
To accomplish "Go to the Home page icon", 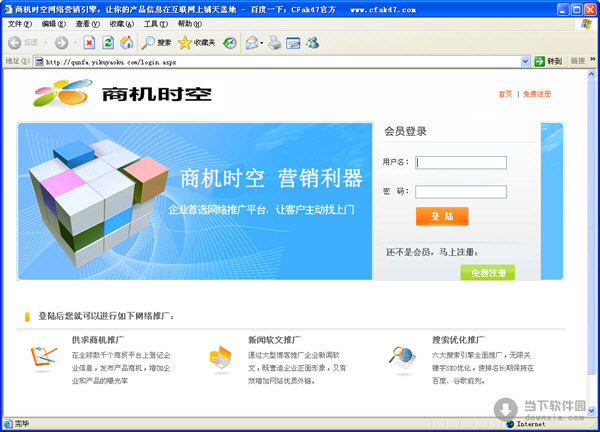I will coord(127,42).
